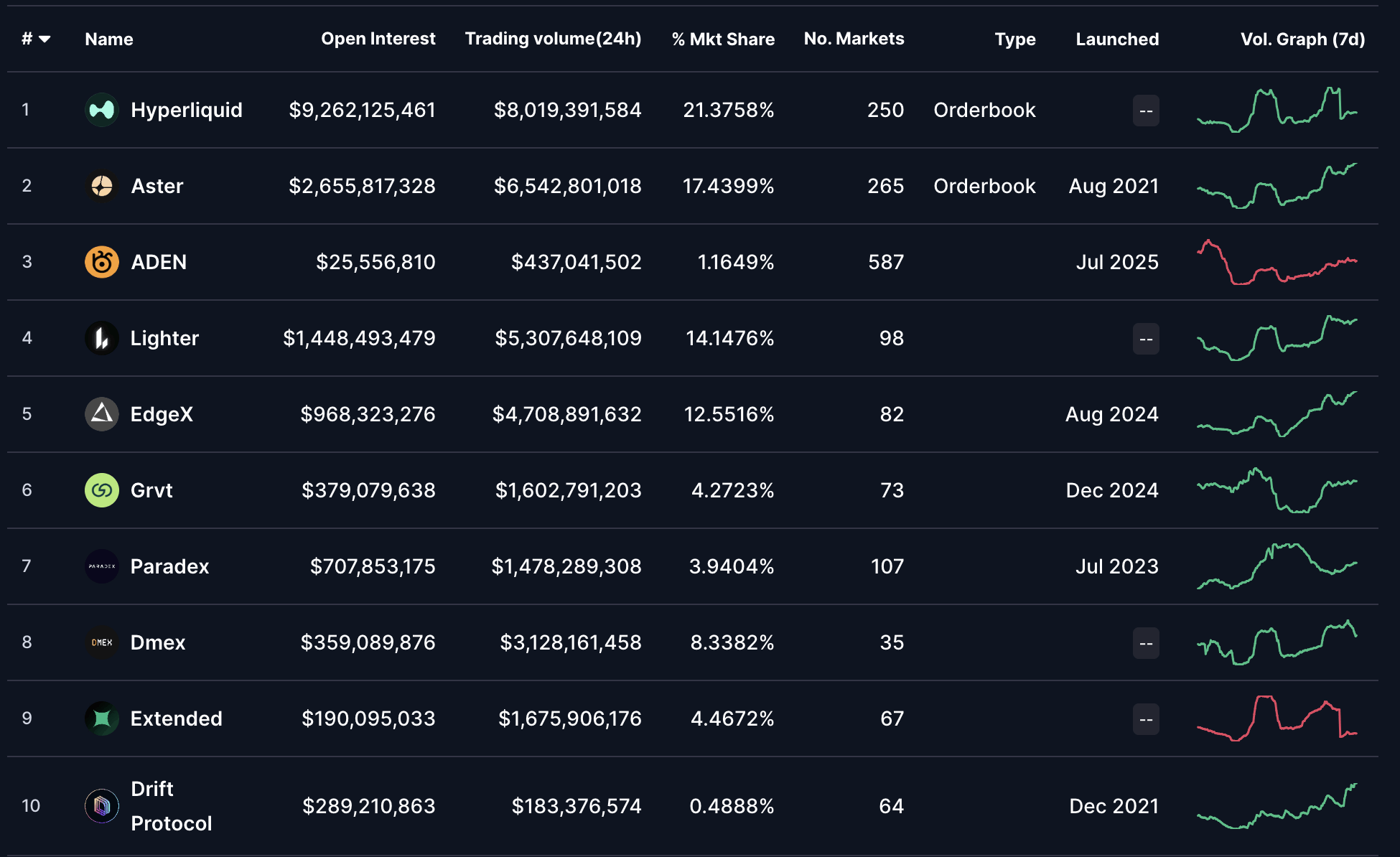
Task: Click the Lighter logo icon
Action: coord(102,338)
